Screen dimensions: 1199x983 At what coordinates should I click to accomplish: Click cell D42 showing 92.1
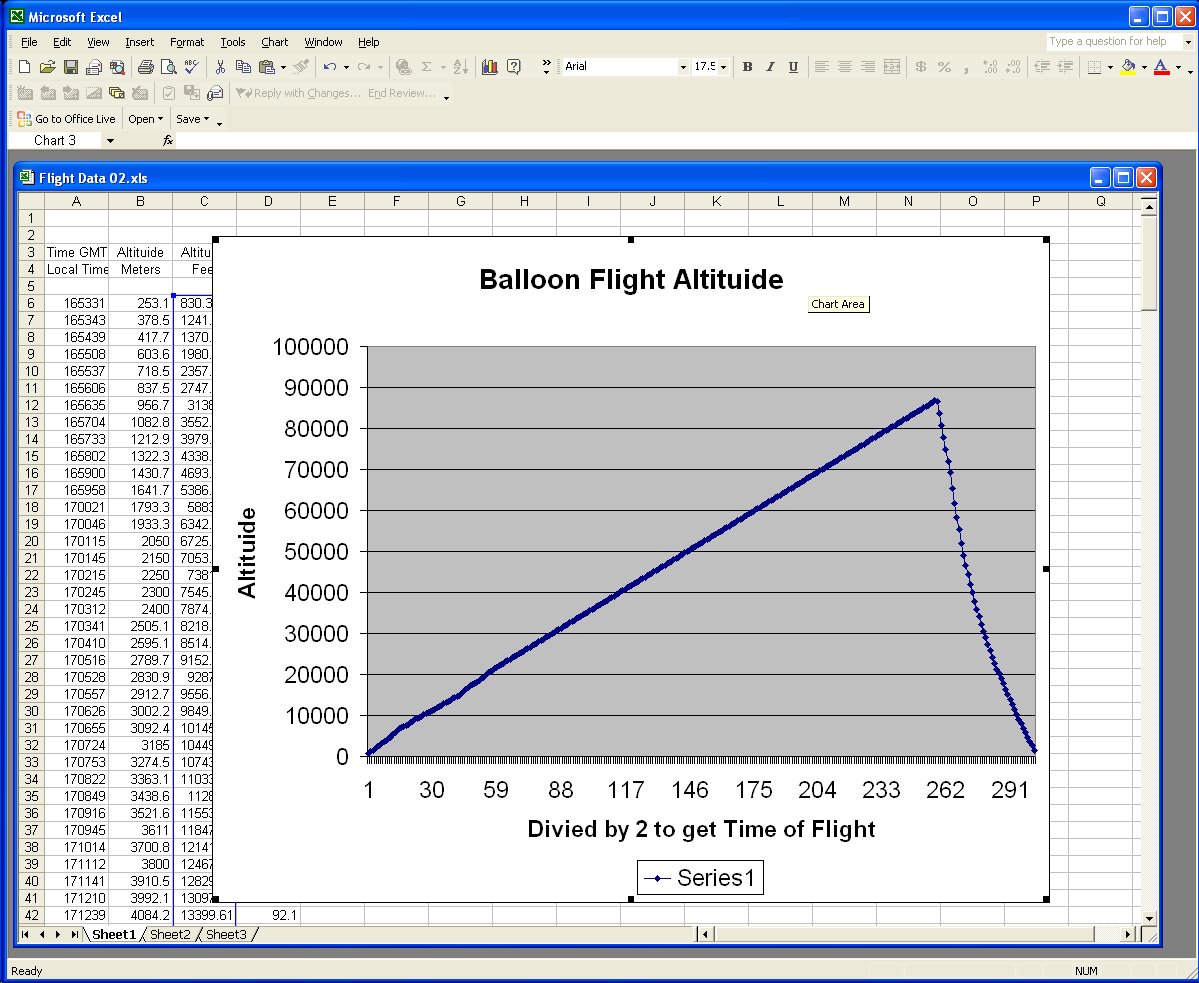point(268,915)
